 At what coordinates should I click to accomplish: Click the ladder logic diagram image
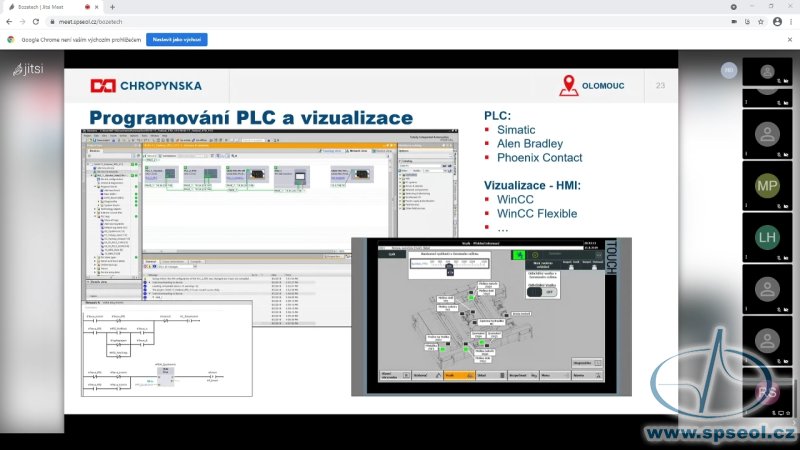tap(167, 349)
